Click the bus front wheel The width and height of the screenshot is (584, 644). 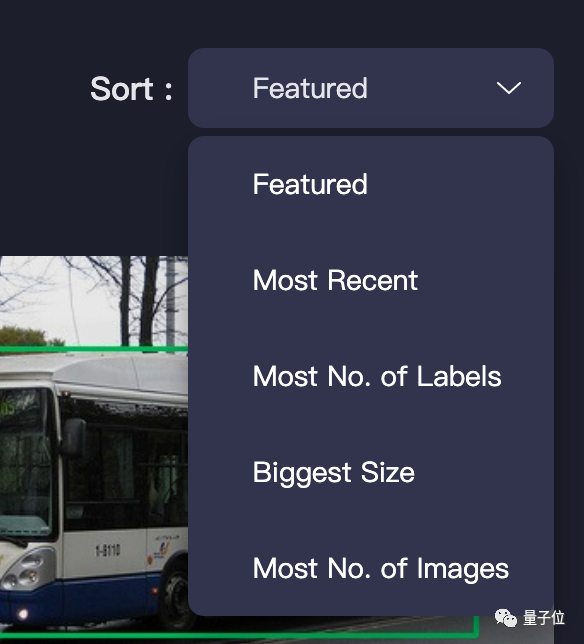pos(176,596)
